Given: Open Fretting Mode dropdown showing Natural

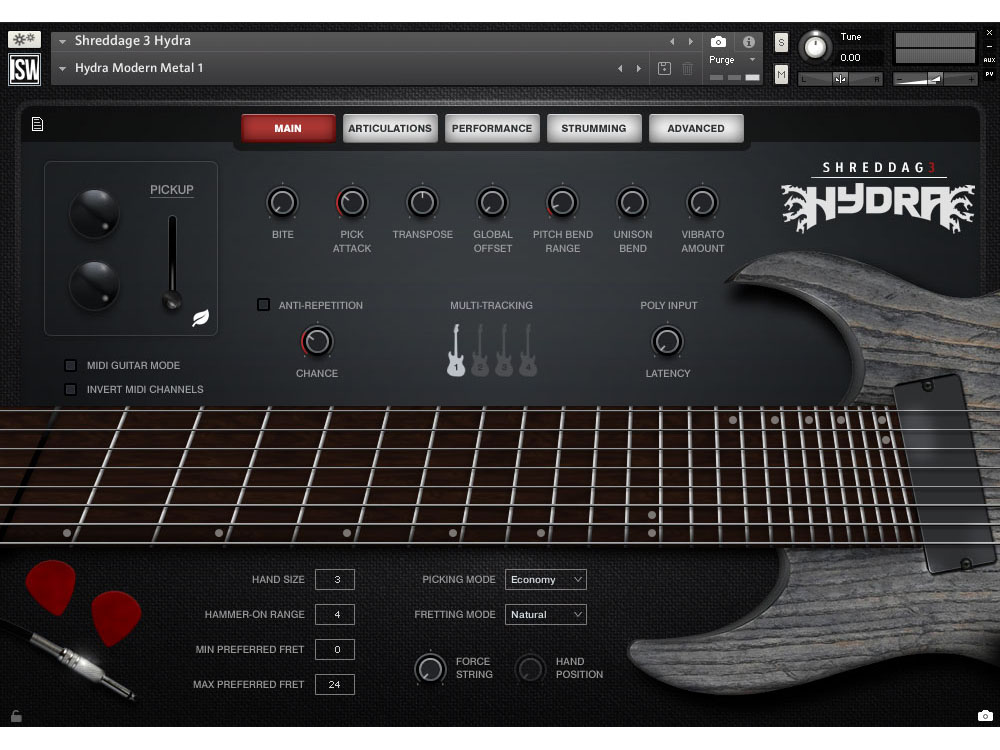Looking at the screenshot, I should [545, 614].
